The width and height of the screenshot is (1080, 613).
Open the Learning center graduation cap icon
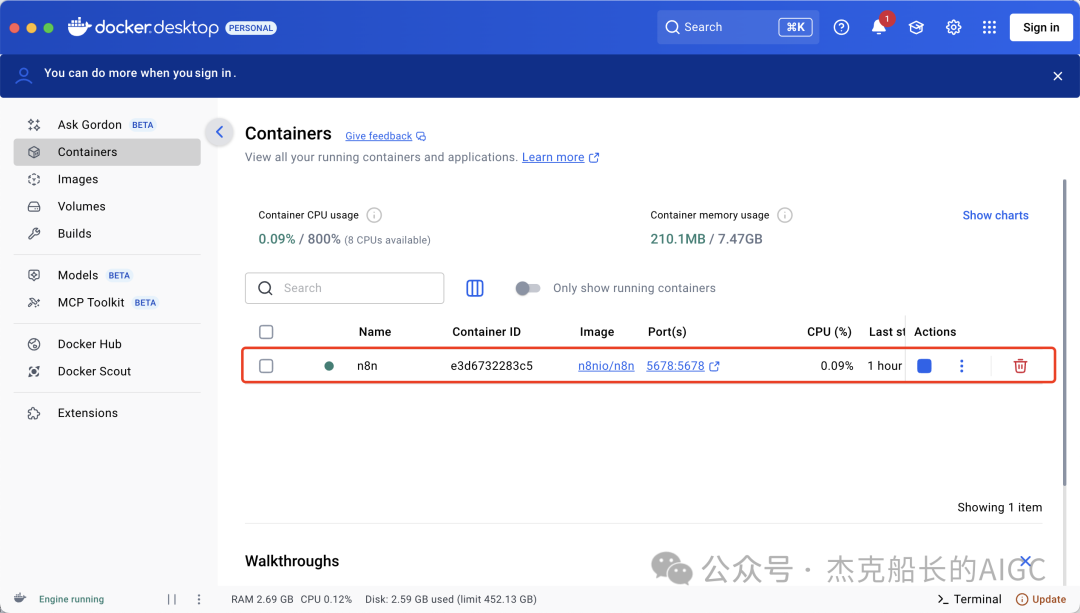pos(916,28)
